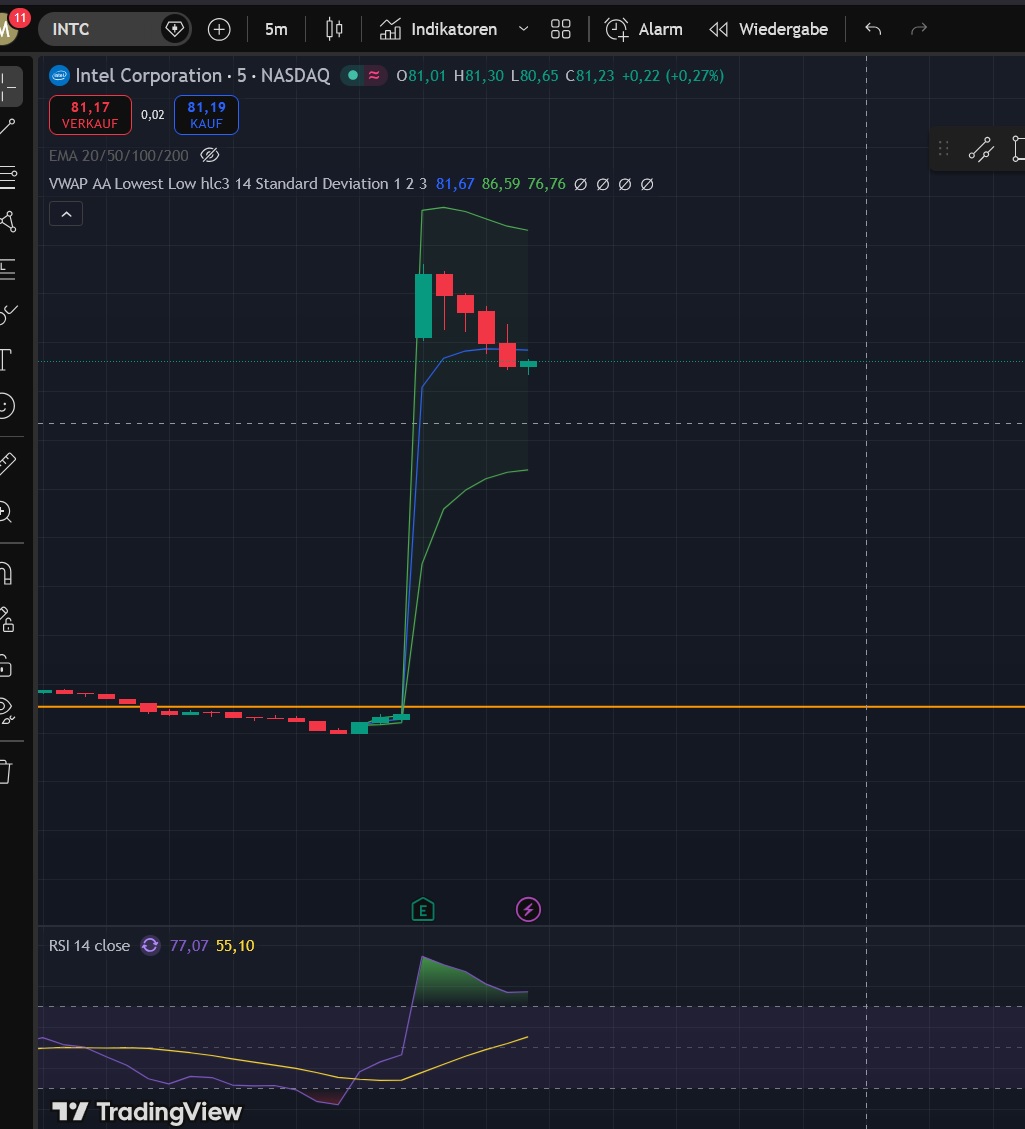Click the 81,19 KAUF buy button
Image resolution: width=1025 pixels, height=1129 pixels.
206,115
